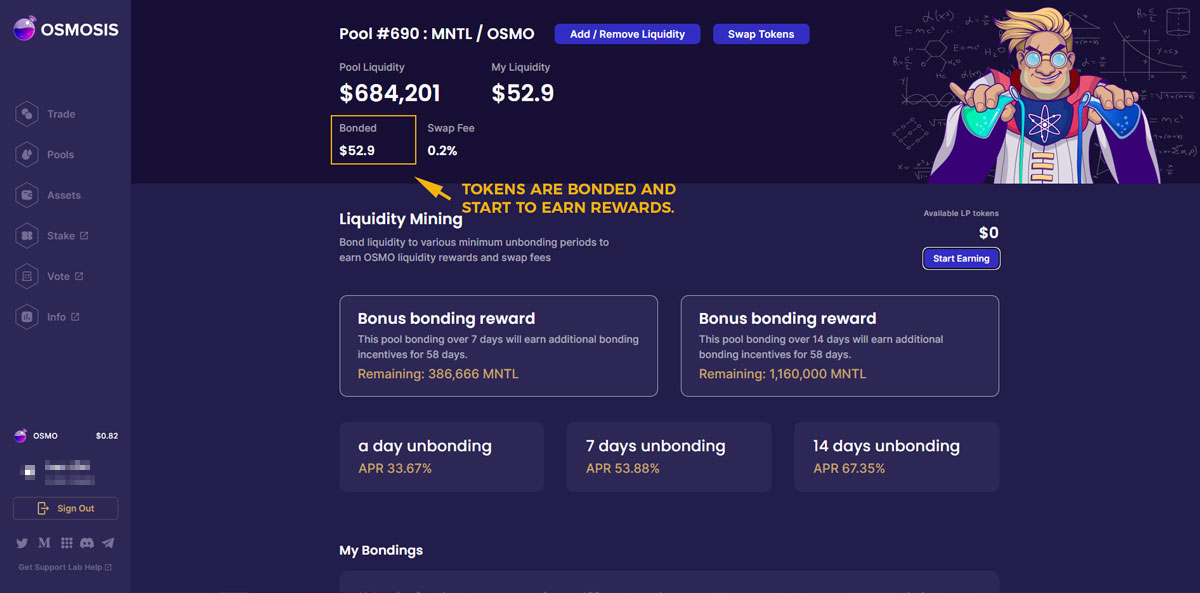
Task: Choose the 14 days unbonding card
Action: point(897,457)
